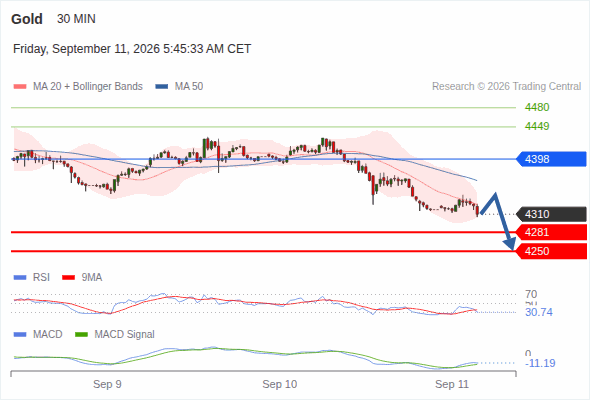Viewport: 590px width, 400px height.
Task: Click the Sep 9 date axis label
Action: click(107, 384)
